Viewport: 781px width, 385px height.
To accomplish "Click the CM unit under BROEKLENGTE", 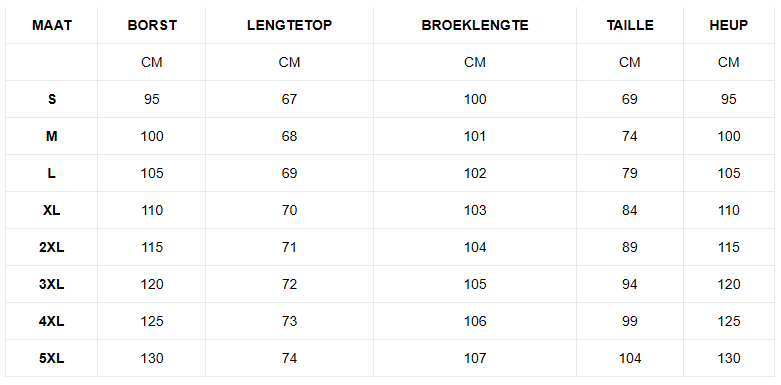I will coord(475,62).
